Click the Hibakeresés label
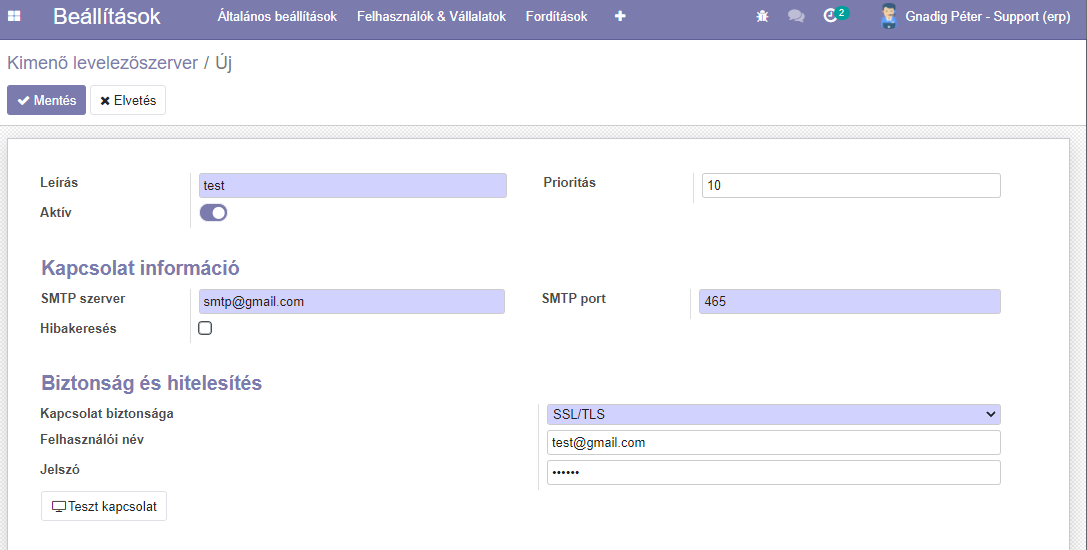This screenshot has height=550, width=1087. (78, 329)
